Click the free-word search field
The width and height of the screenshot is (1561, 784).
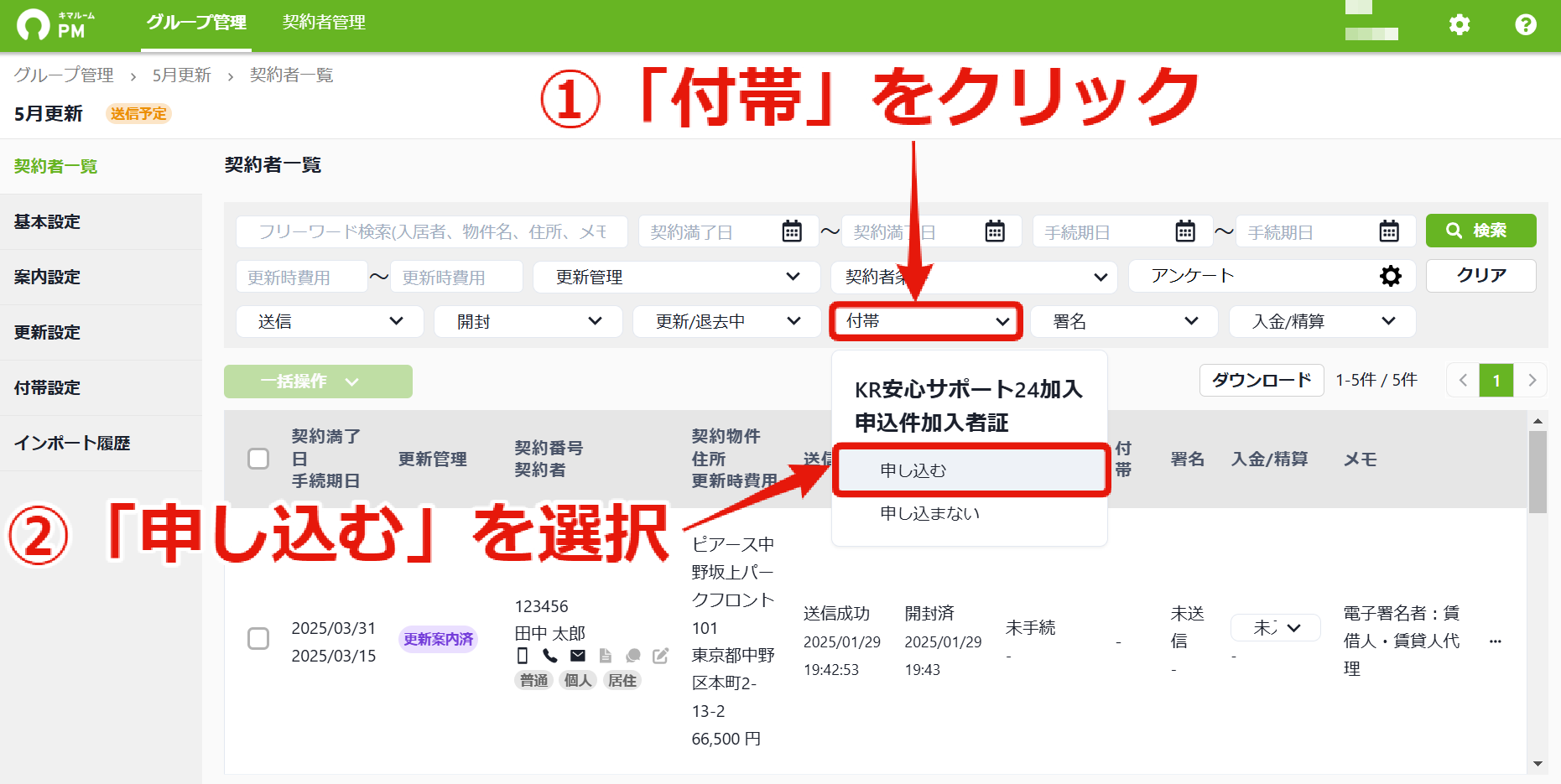pos(432,231)
